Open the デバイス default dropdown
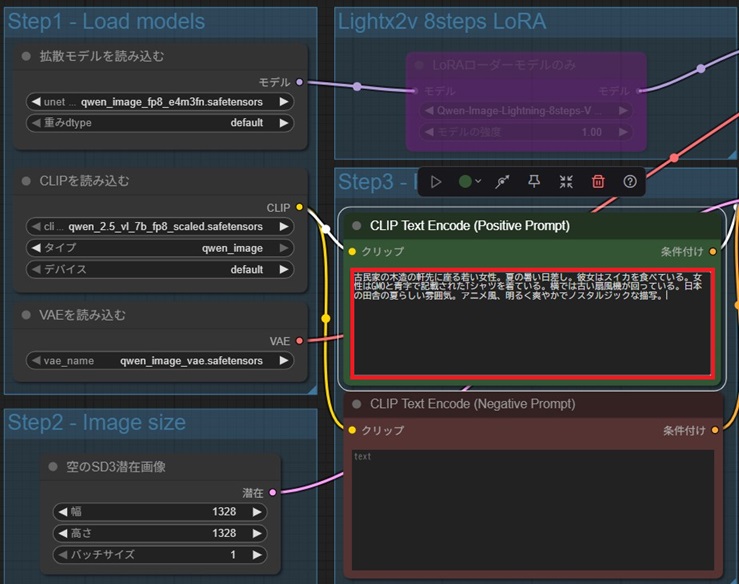The width and height of the screenshot is (739, 584). pyautogui.click(x=160, y=269)
